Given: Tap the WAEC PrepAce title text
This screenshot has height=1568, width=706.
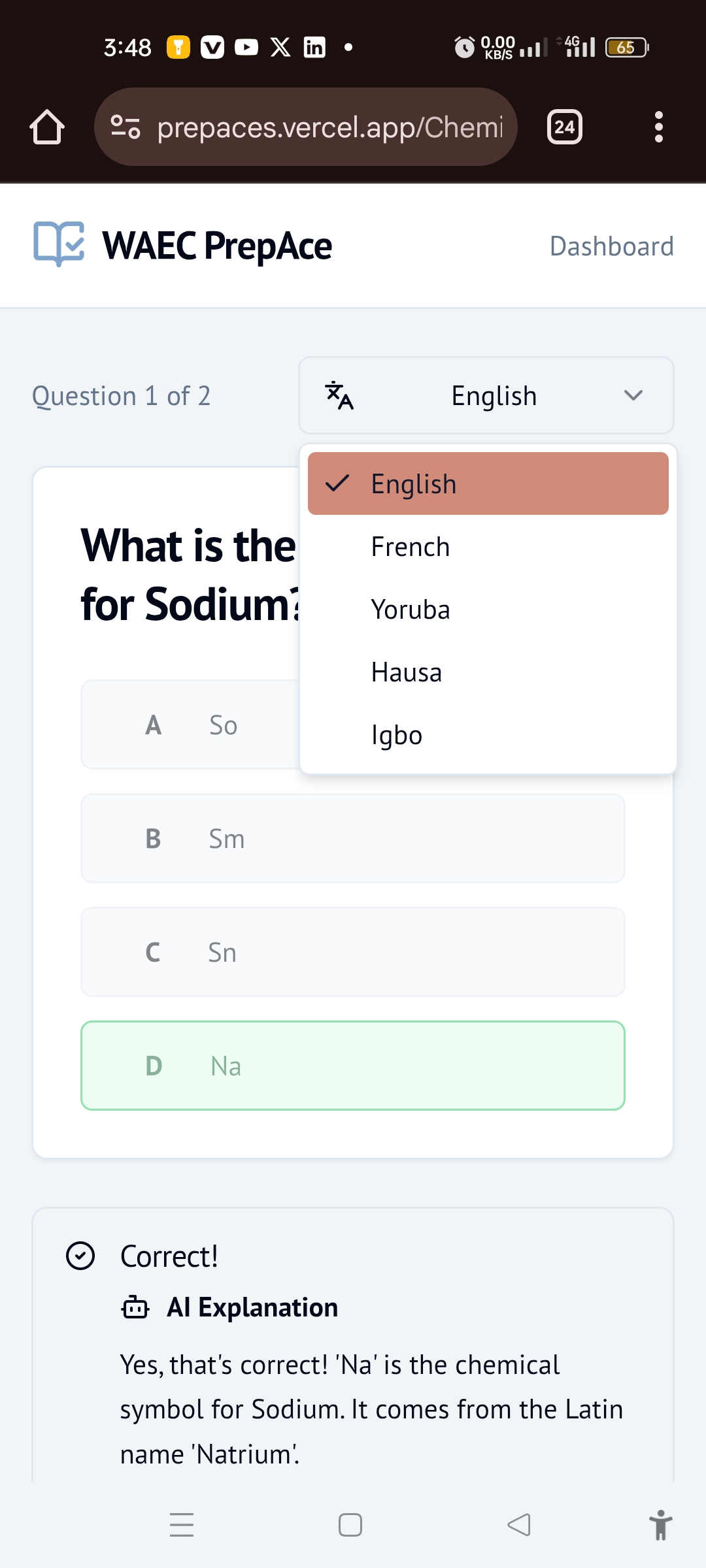Looking at the screenshot, I should click(x=217, y=246).
